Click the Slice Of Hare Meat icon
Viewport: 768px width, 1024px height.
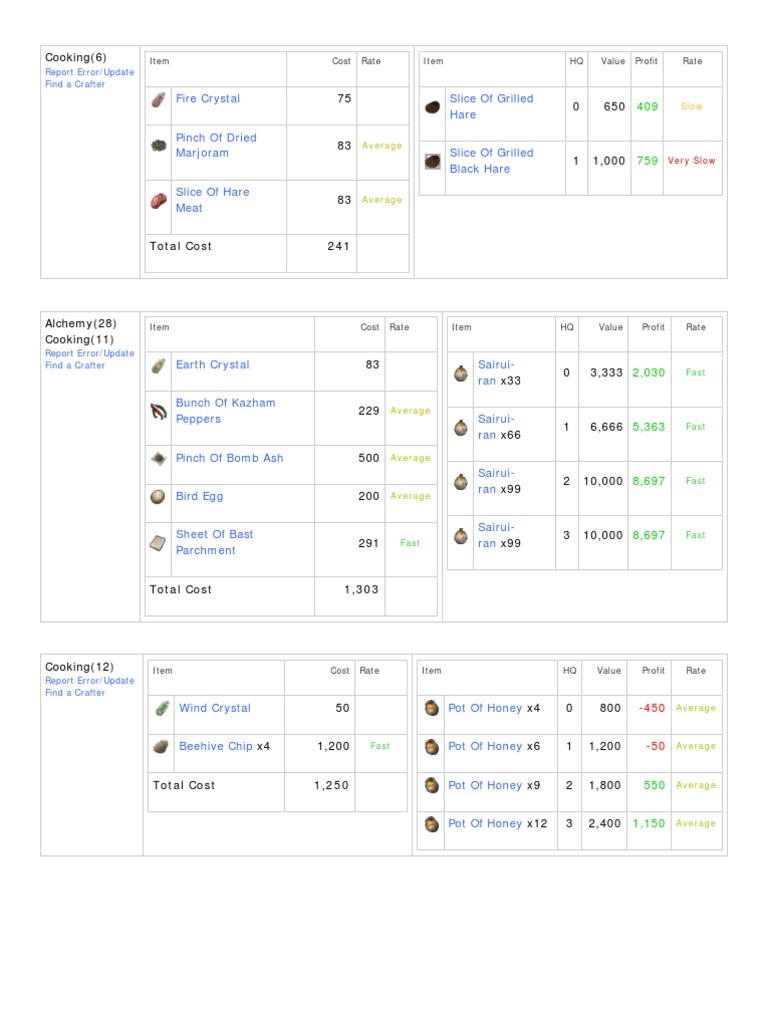(158, 200)
